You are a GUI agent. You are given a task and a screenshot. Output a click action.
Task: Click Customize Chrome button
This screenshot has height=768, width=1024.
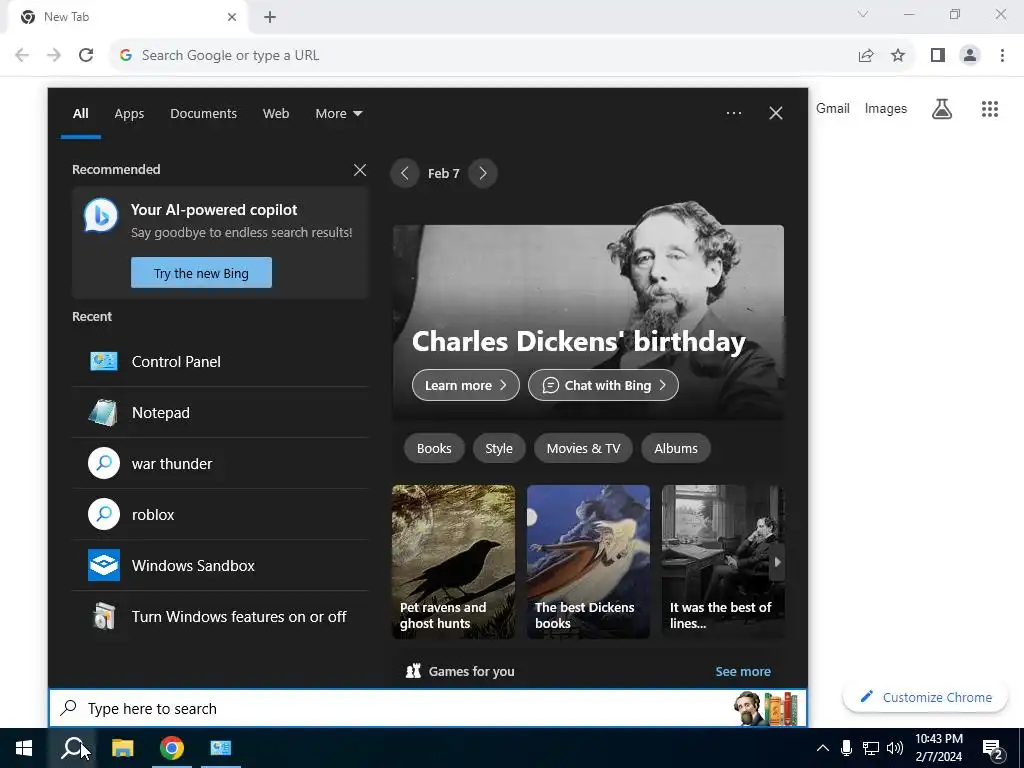tap(925, 697)
